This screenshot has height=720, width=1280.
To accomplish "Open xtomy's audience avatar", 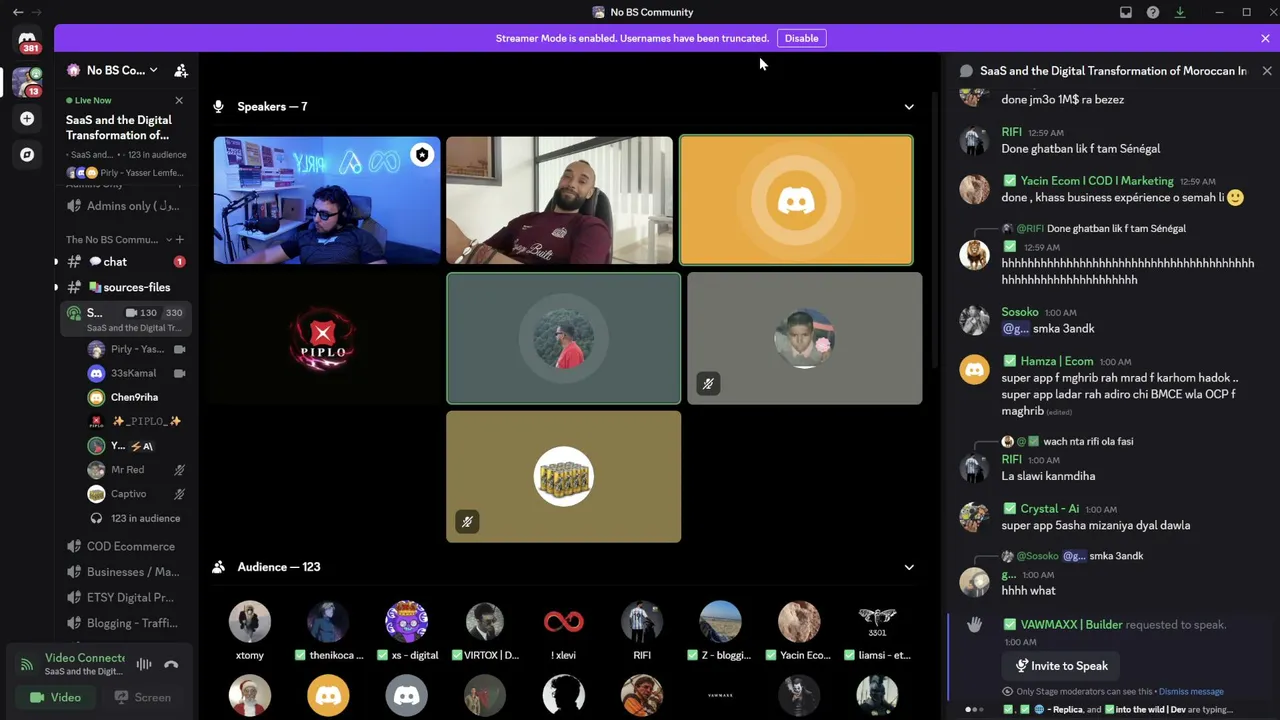I will pyautogui.click(x=250, y=621).
